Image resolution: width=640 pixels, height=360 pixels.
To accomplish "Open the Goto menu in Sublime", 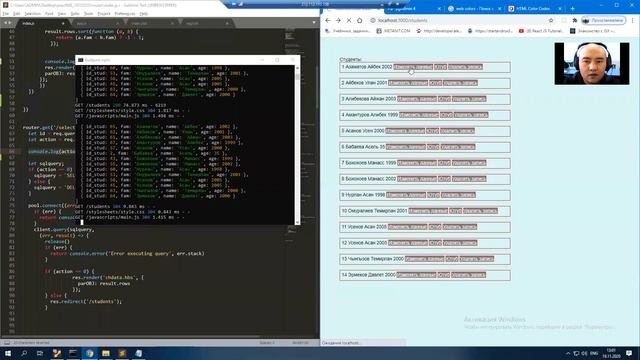I will click(75, 14).
